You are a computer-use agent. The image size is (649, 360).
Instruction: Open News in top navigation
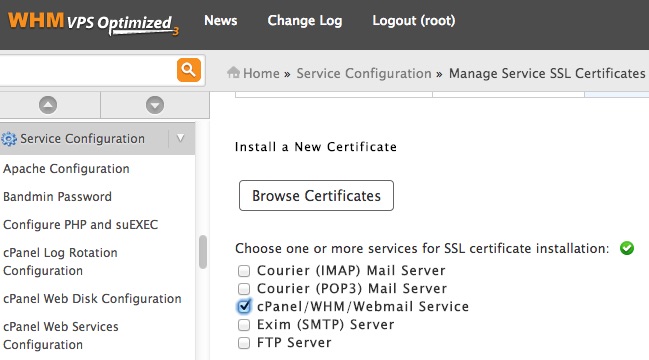click(221, 20)
